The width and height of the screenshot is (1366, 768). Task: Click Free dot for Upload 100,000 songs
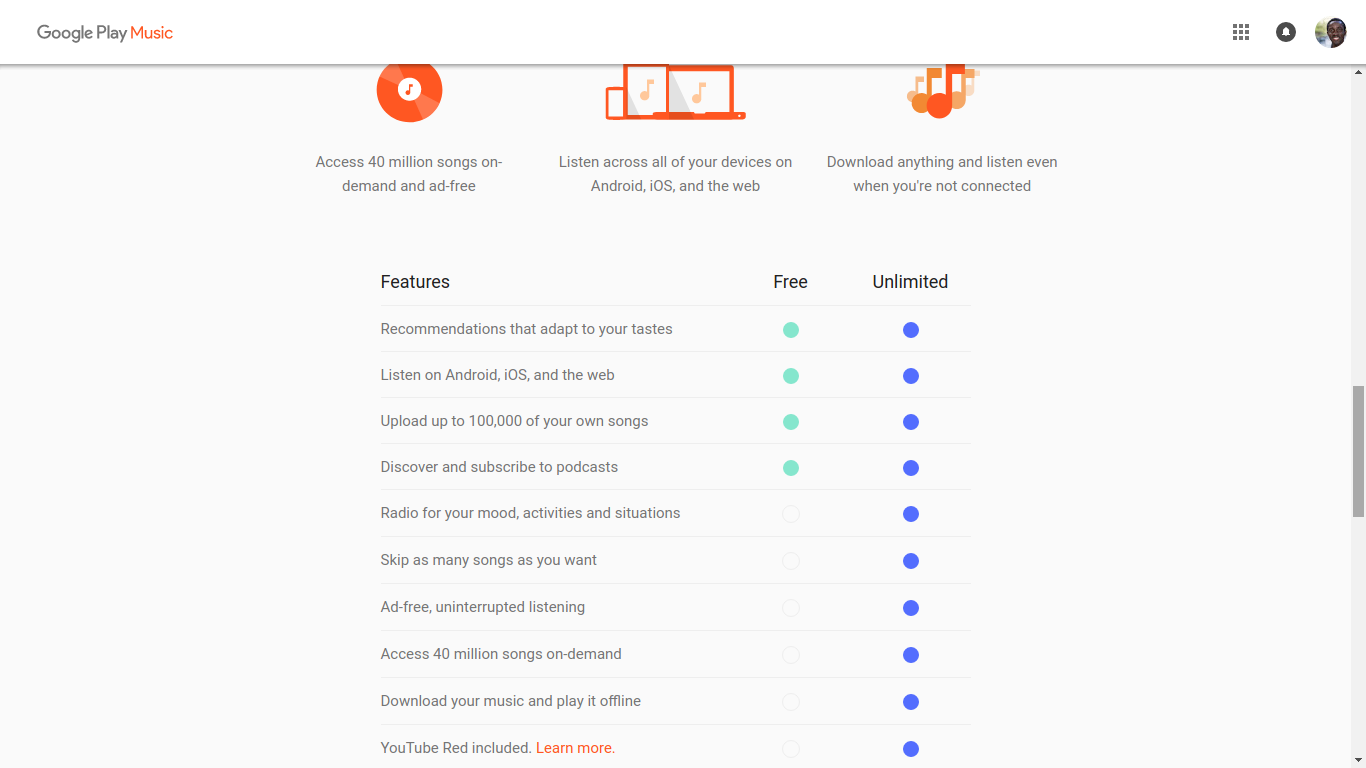[791, 422]
